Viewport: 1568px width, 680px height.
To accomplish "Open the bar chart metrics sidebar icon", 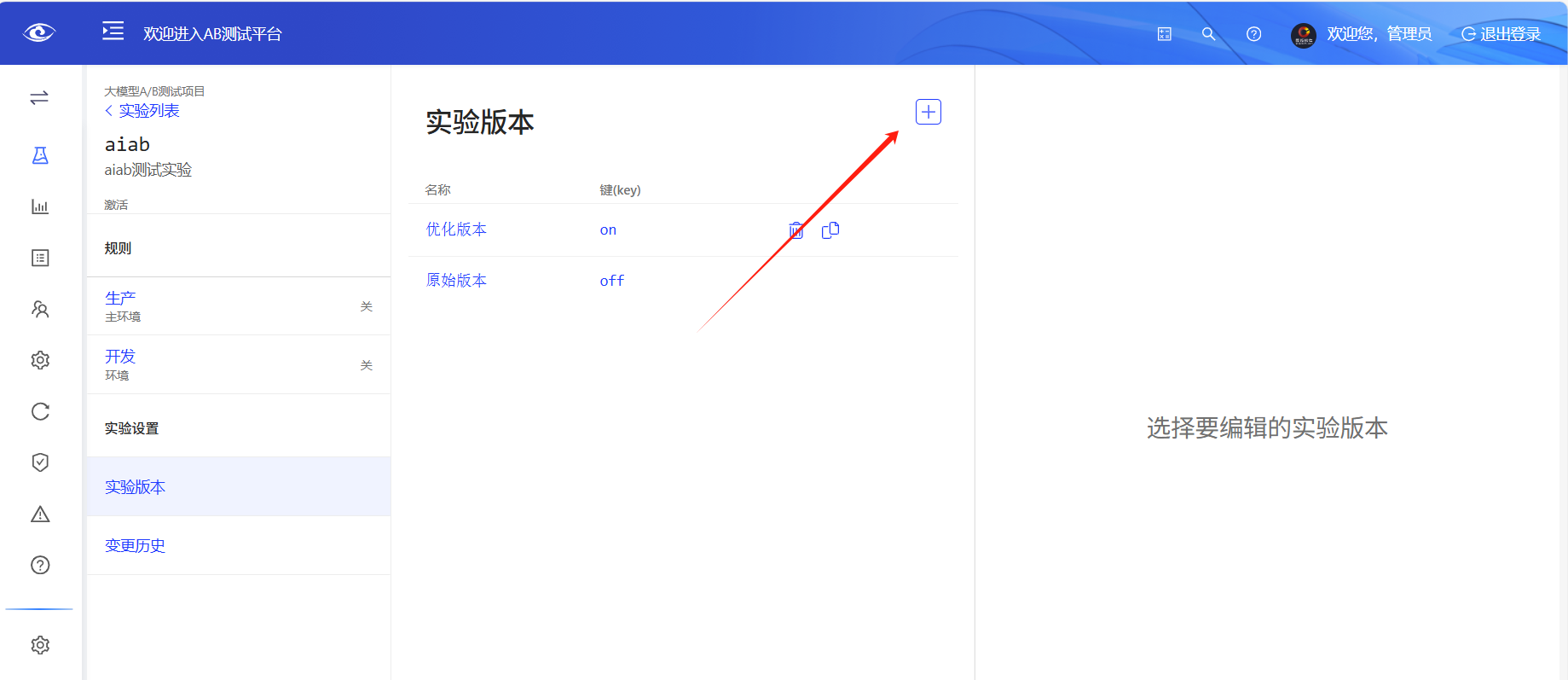I will tap(40, 206).
